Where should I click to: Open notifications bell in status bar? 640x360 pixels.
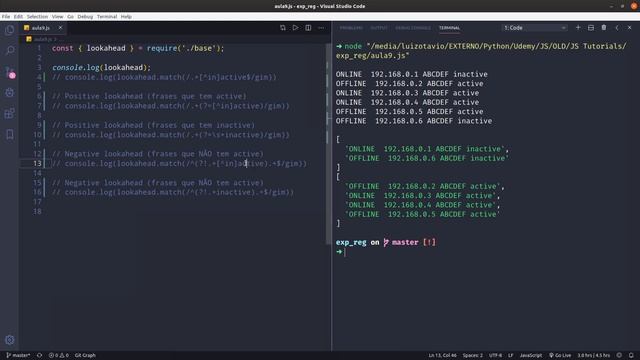click(x=631, y=356)
